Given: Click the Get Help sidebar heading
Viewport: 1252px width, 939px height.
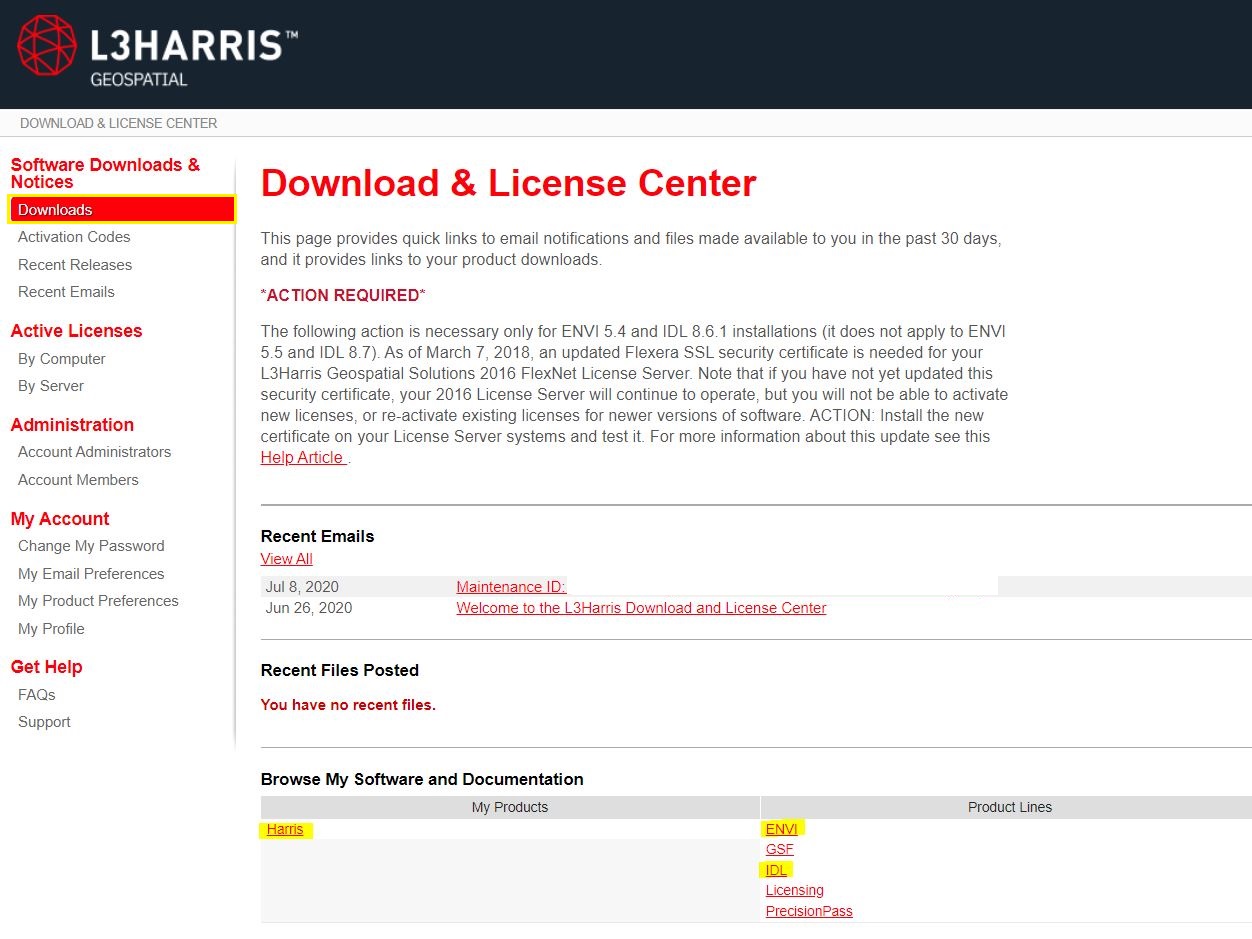Looking at the screenshot, I should 46,667.
